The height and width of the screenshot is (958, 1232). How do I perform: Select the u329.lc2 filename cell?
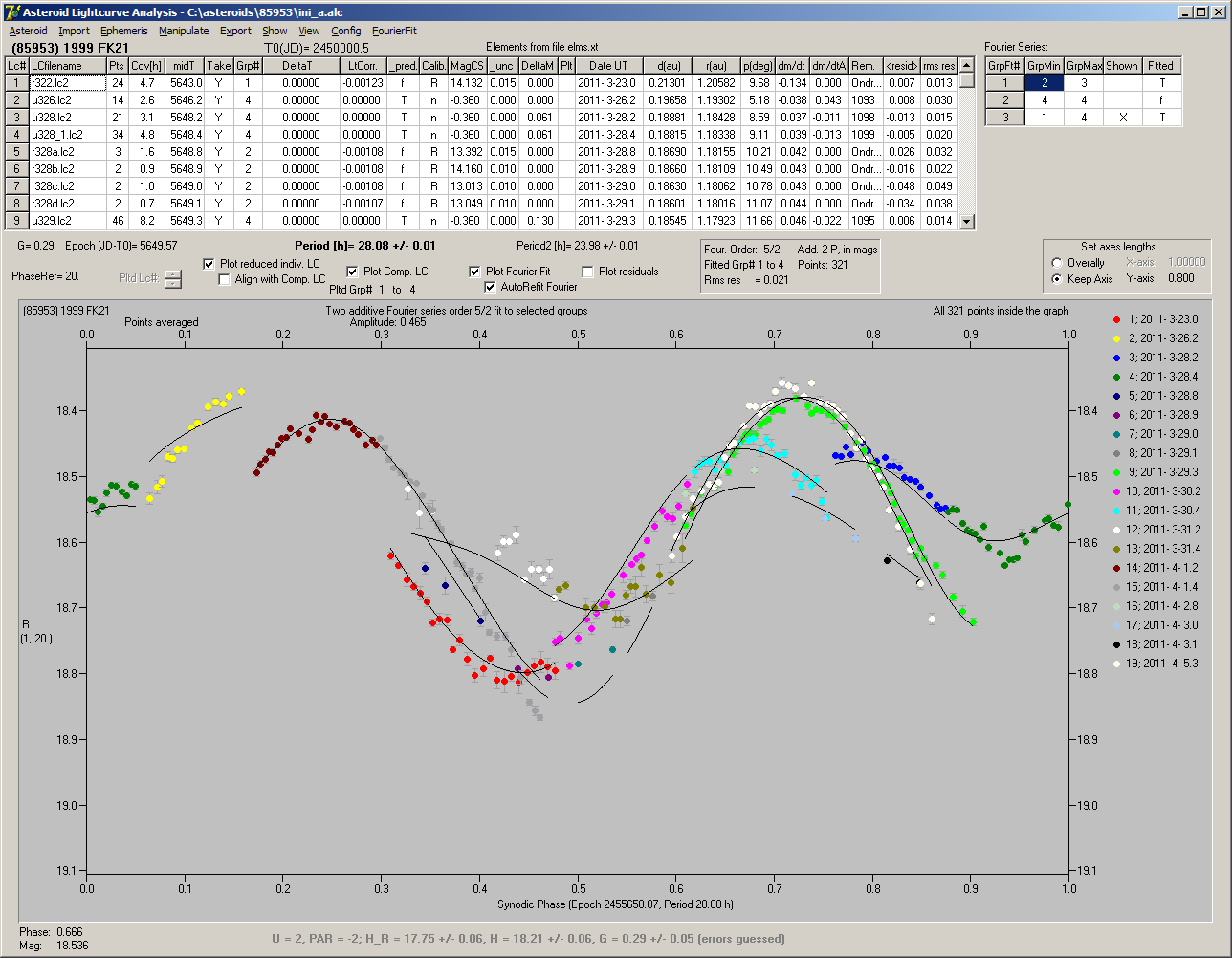pos(67,221)
